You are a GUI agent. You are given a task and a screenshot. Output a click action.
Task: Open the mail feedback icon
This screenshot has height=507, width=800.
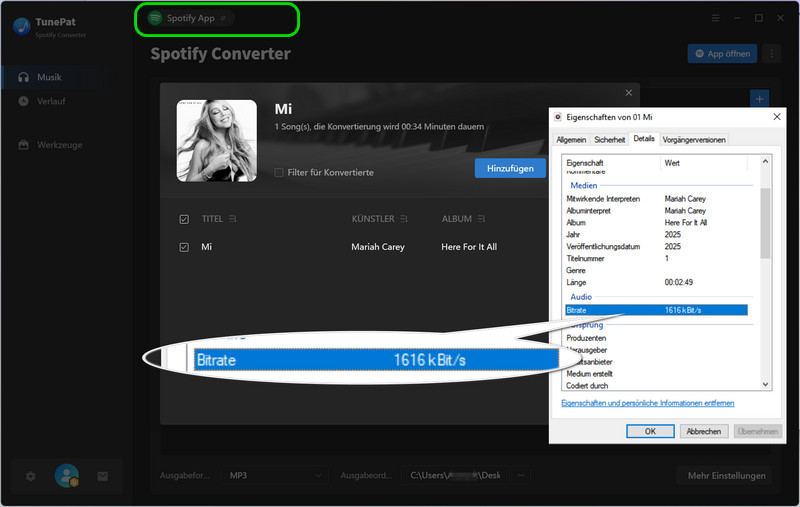[103, 476]
